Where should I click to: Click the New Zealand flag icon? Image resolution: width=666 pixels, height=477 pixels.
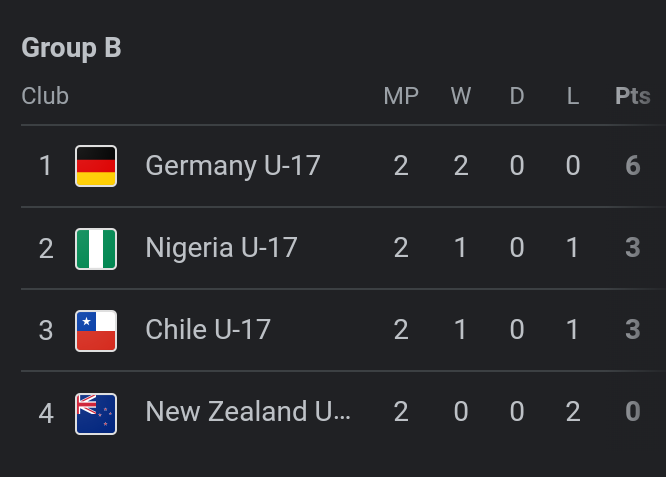(96, 412)
